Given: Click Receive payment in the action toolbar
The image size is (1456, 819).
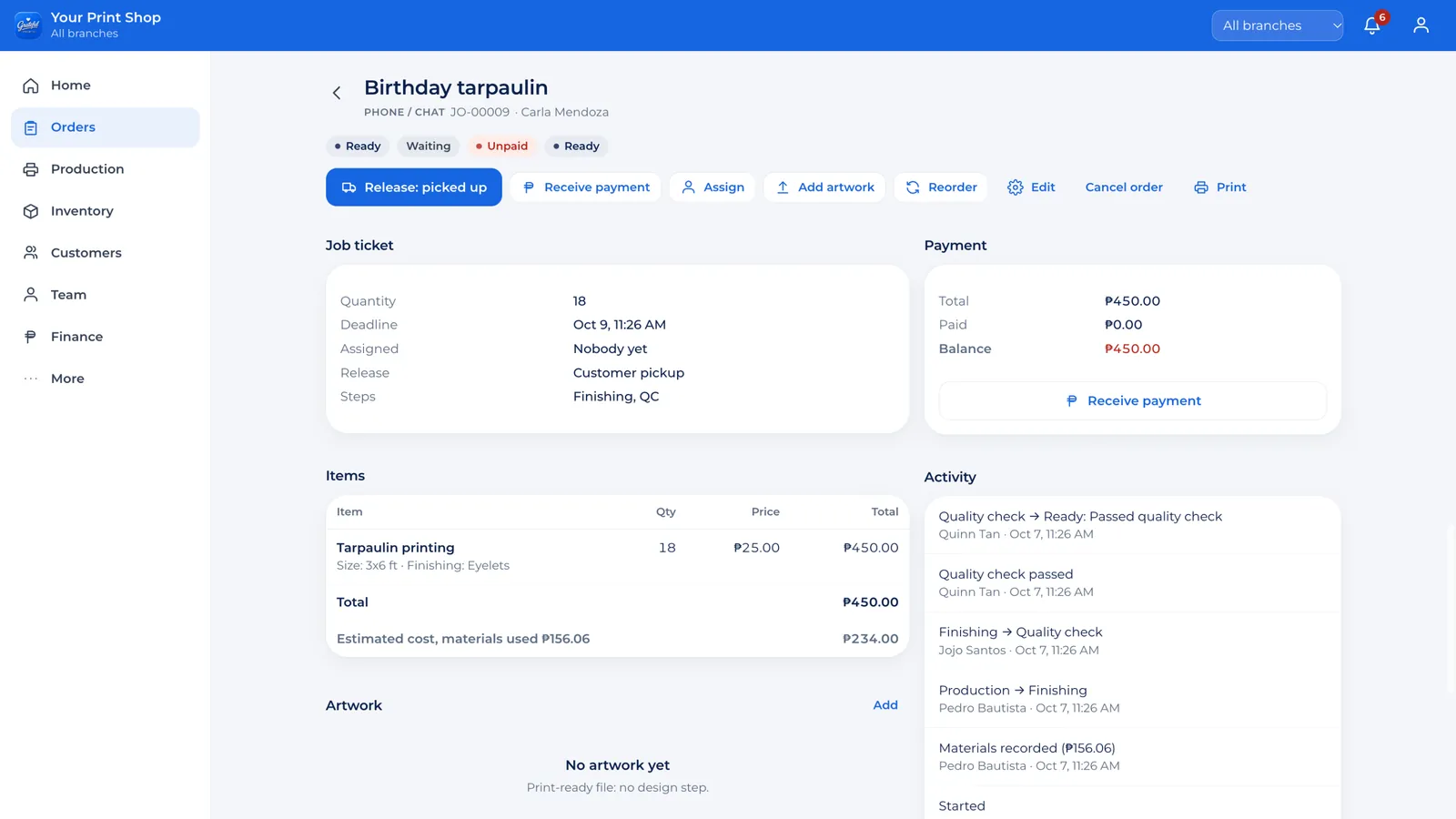Looking at the screenshot, I should pyautogui.click(x=586, y=187).
